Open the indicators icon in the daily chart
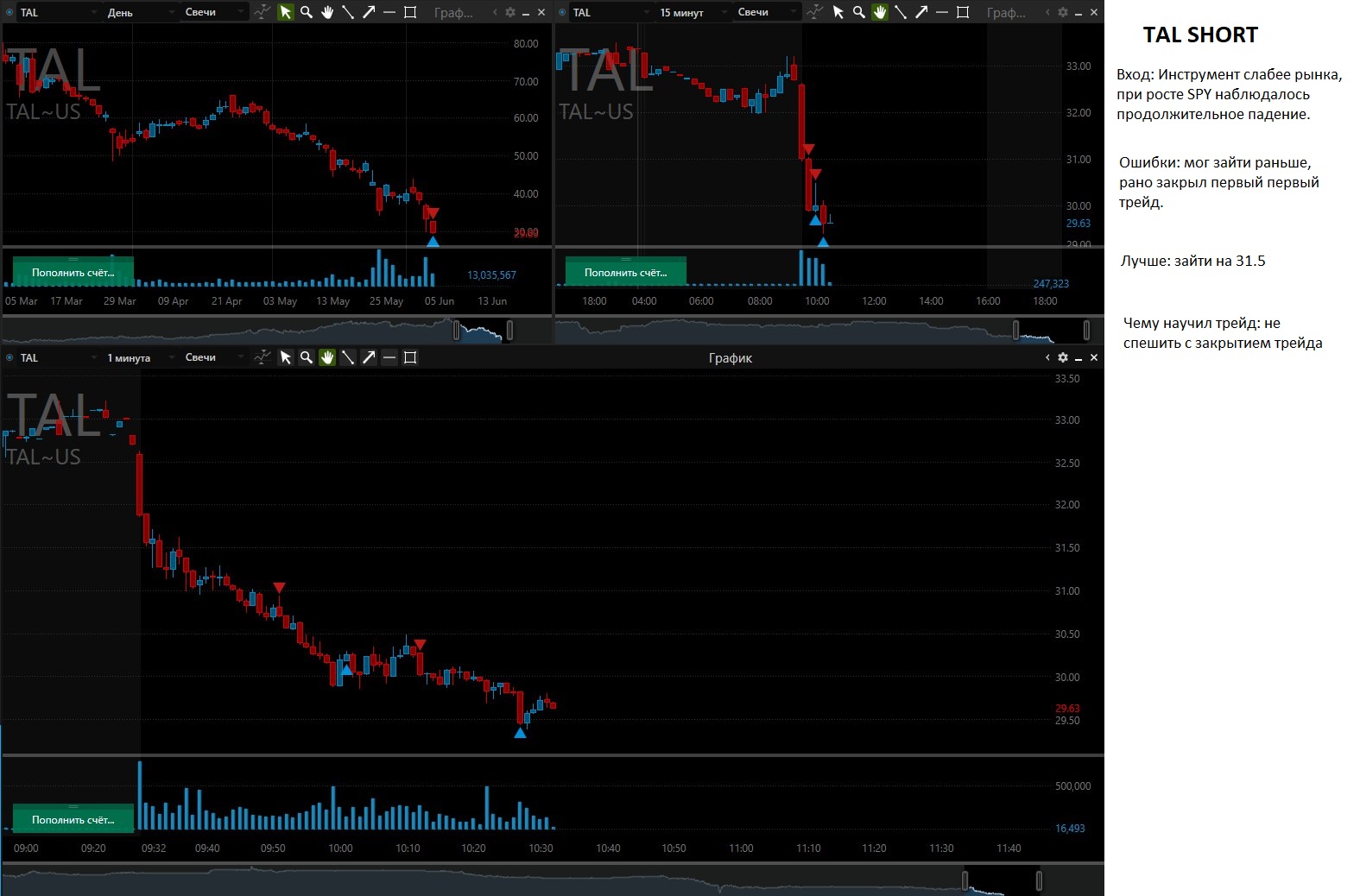This screenshot has width=1360, height=896. point(263,12)
